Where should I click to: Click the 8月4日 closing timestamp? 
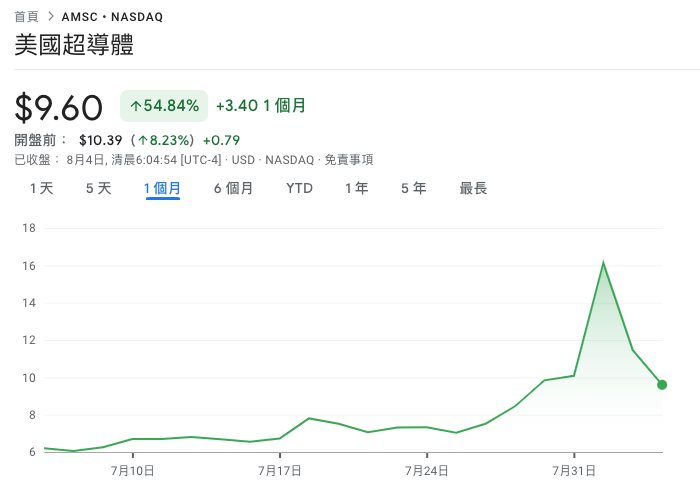144,160
